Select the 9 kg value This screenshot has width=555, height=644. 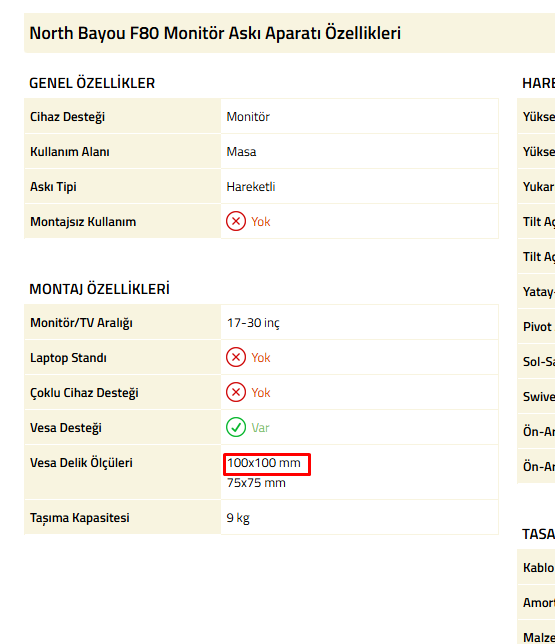point(238,518)
